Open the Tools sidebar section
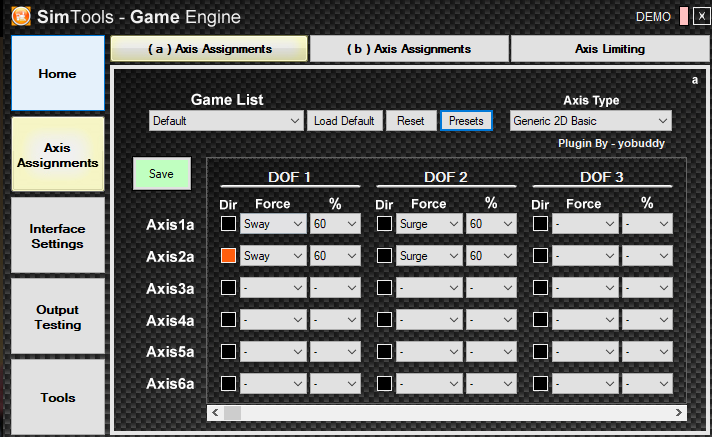The height and width of the screenshot is (437, 712). point(58,397)
